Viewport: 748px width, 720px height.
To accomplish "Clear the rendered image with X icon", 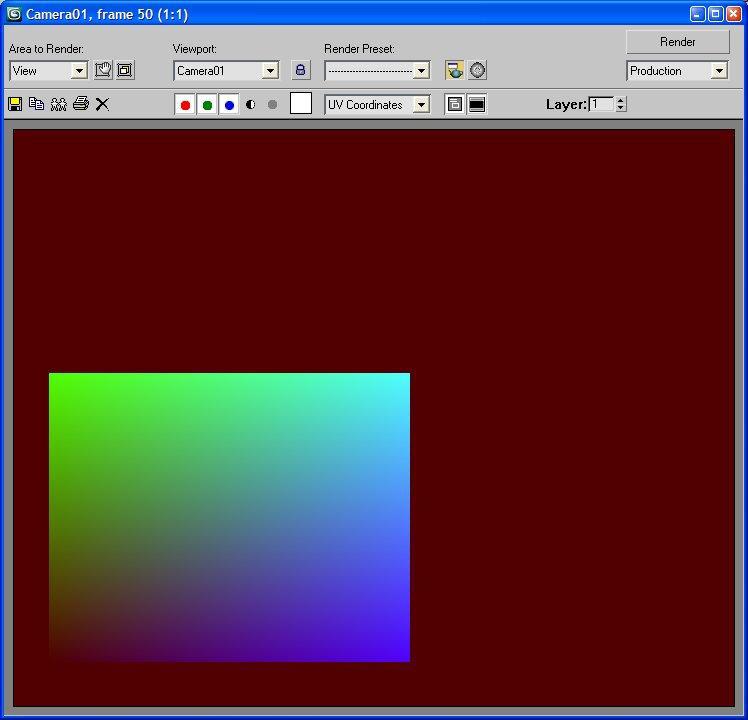I will click(102, 104).
